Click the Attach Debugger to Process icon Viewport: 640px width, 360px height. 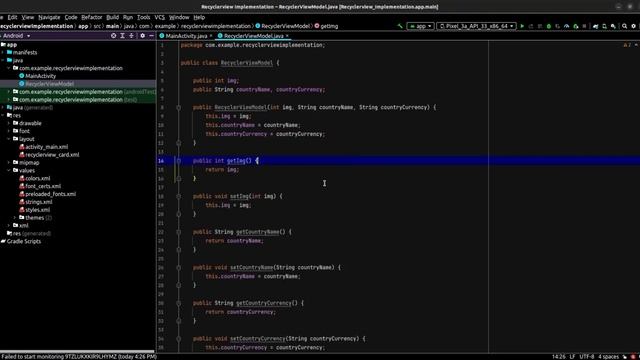point(576,26)
